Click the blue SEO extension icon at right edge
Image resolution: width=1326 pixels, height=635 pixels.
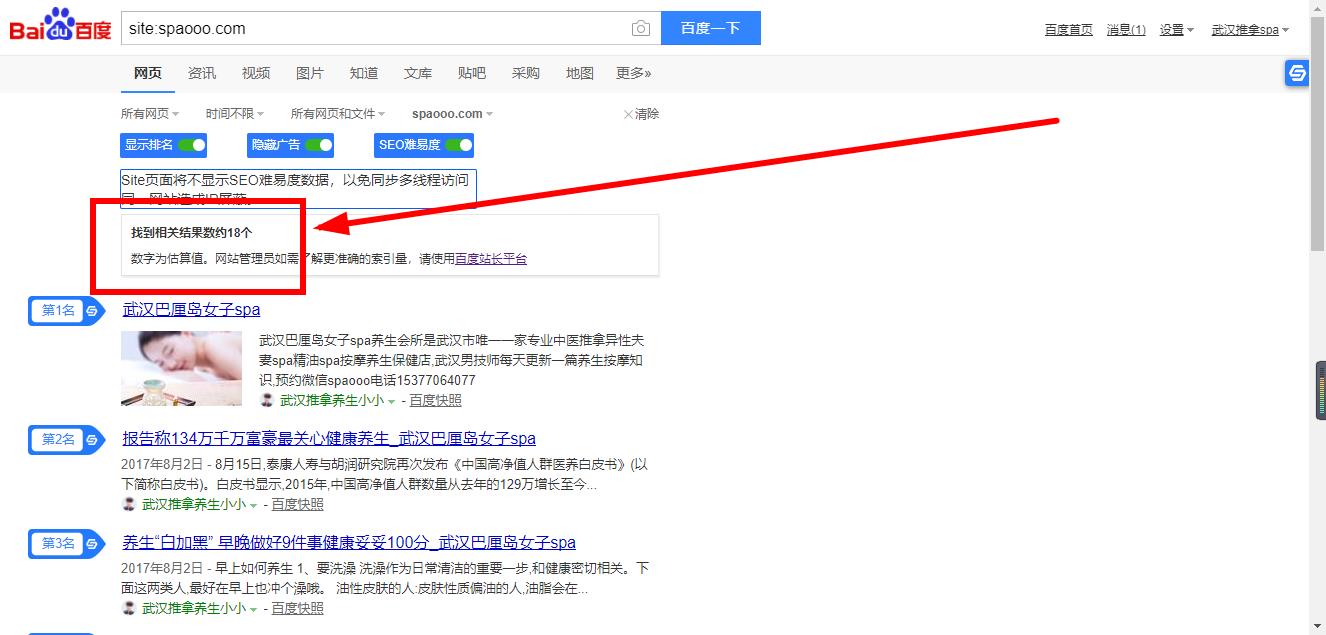(x=1297, y=73)
